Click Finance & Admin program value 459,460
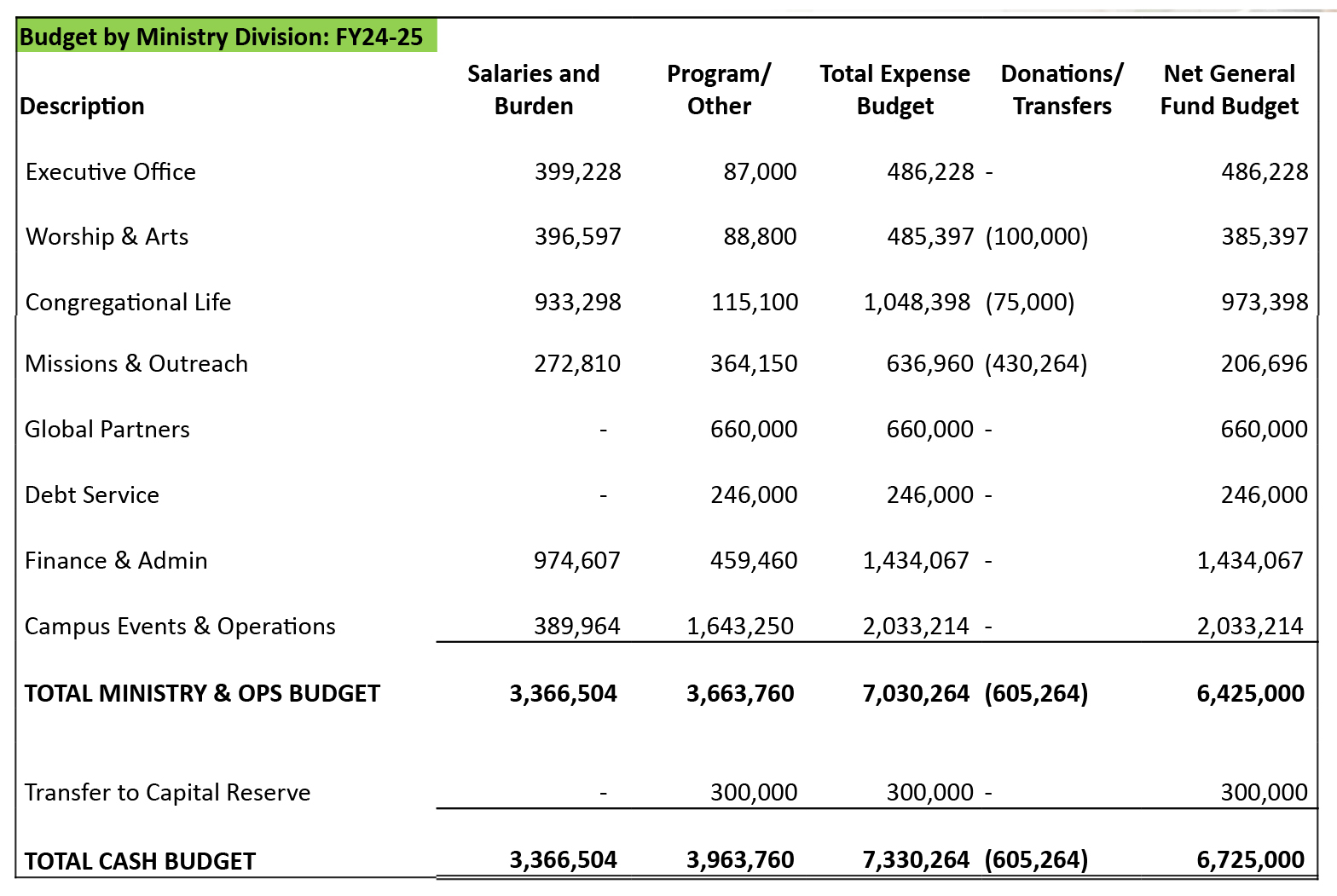This screenshot has height=896, width=1337. coord(754,561)
